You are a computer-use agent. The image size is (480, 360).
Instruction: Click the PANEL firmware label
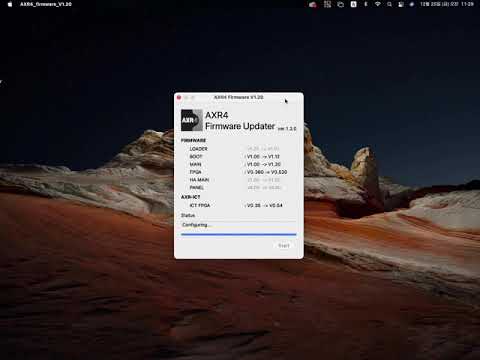click(196, 187)
